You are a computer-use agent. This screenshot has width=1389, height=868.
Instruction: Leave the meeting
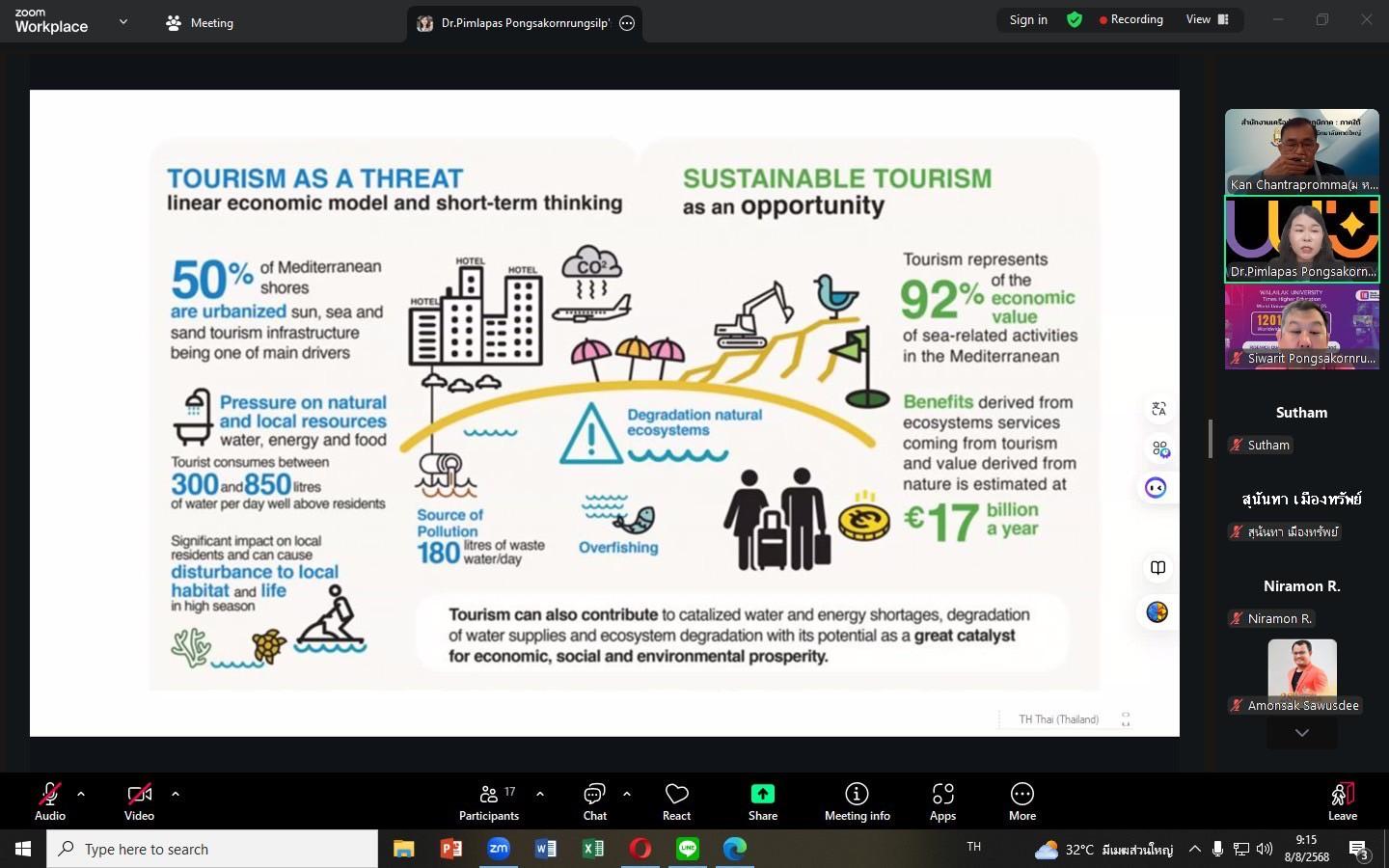[1342, 801]
